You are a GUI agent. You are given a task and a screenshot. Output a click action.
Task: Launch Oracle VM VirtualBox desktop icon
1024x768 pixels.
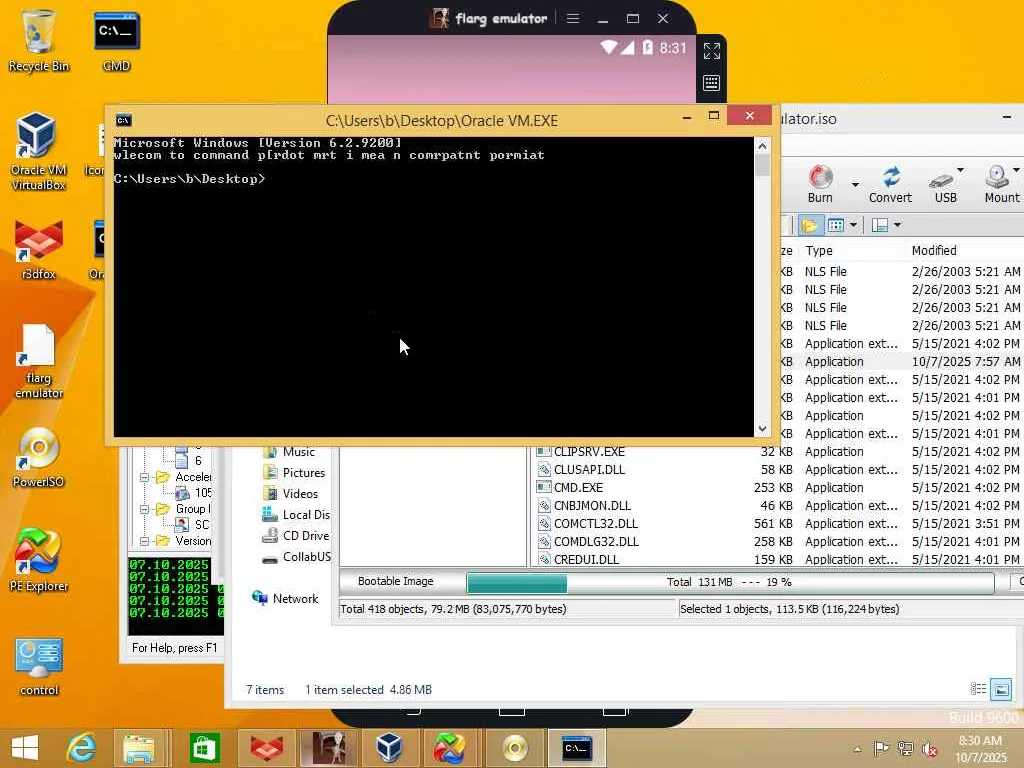click(x=38, y=152)
